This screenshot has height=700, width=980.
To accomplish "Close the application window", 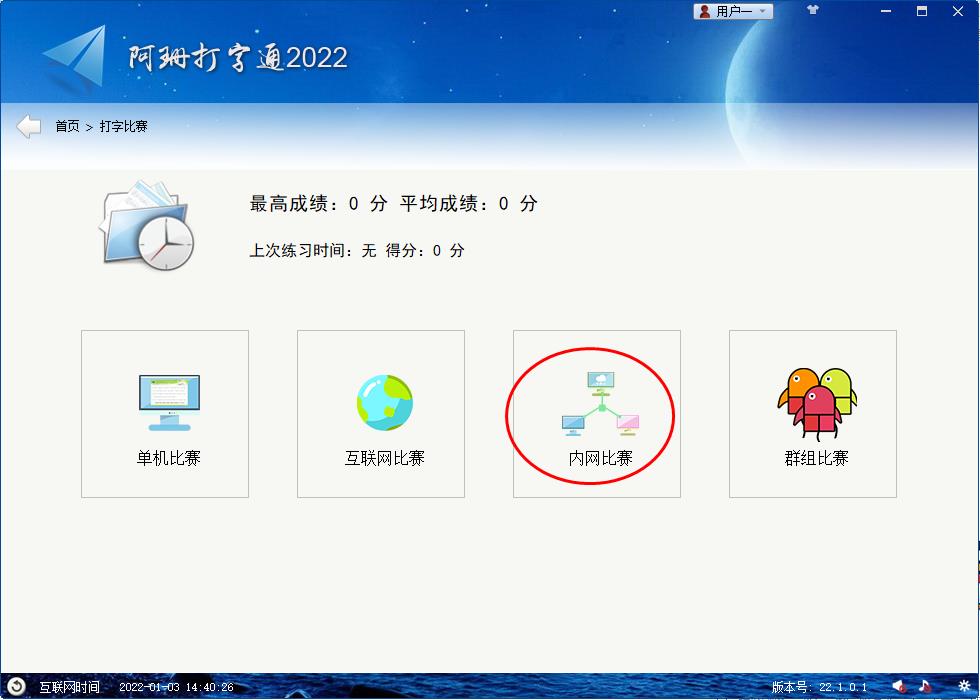I will point(958,11).
